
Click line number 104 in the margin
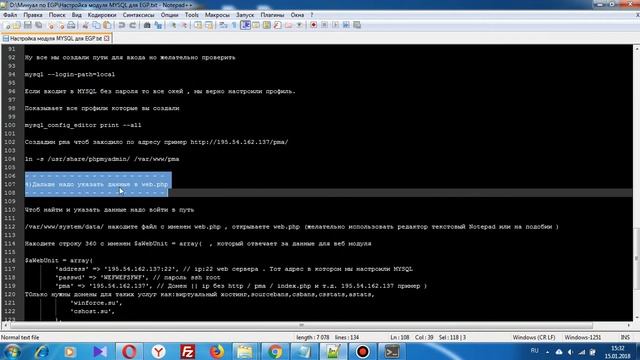(10, 159)
